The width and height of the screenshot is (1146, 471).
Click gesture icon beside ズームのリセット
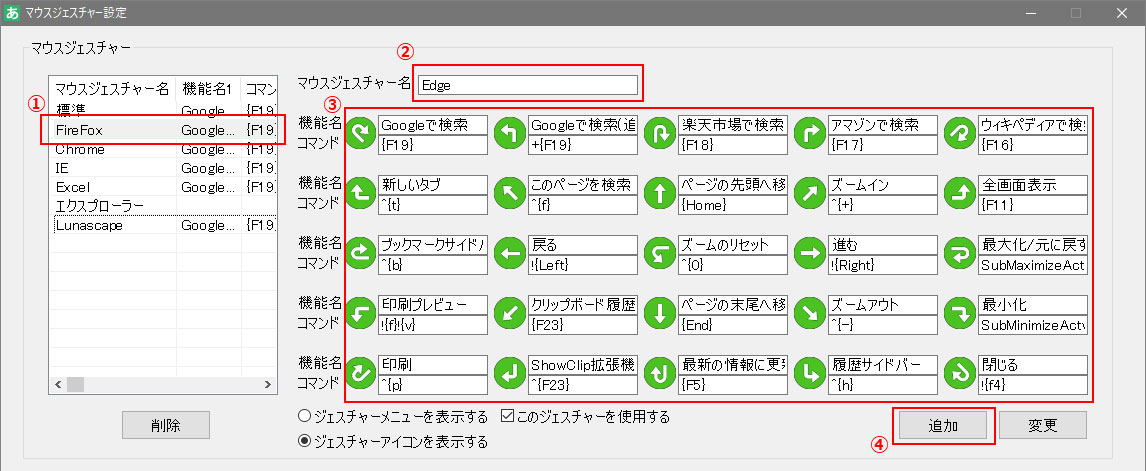click(x=661, y=255)
